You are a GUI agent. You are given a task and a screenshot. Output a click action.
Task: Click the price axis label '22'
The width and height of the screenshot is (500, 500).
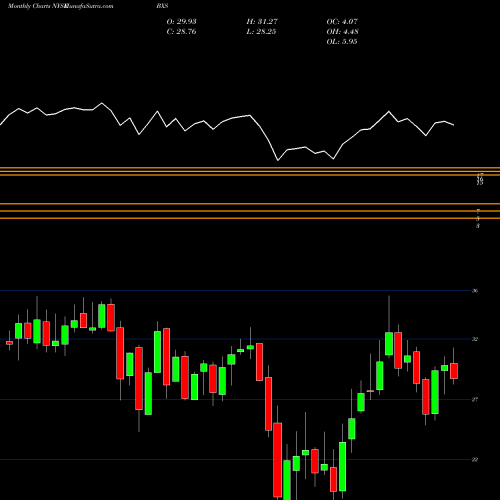pos(475,460)
